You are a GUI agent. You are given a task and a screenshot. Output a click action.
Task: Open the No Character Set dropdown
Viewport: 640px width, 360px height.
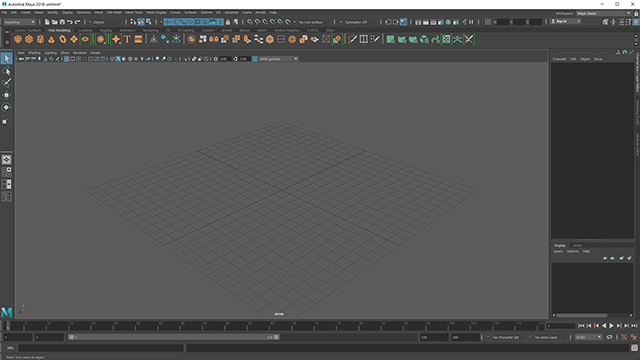(x=506, y=337)
